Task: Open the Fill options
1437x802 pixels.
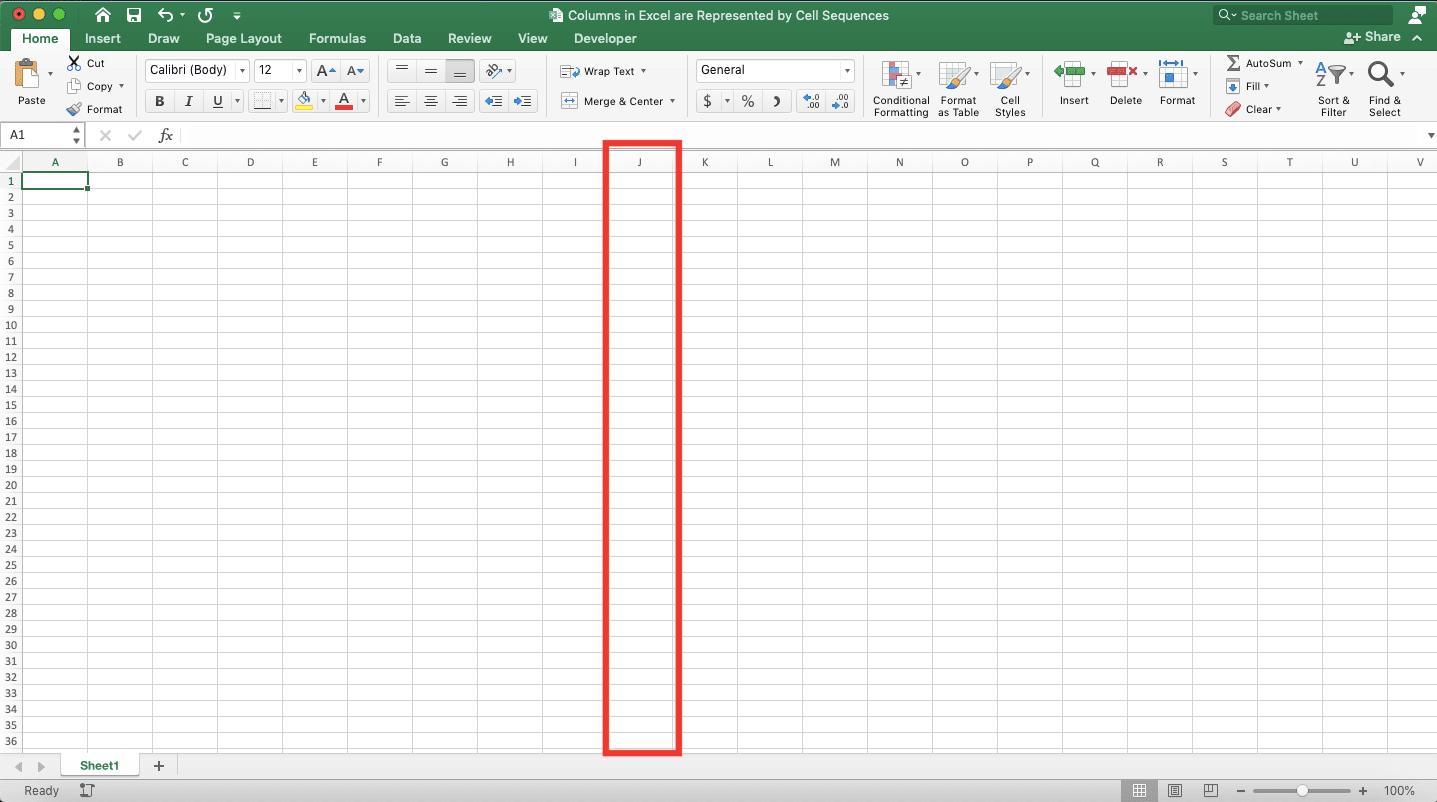Action: point(1247,86)
